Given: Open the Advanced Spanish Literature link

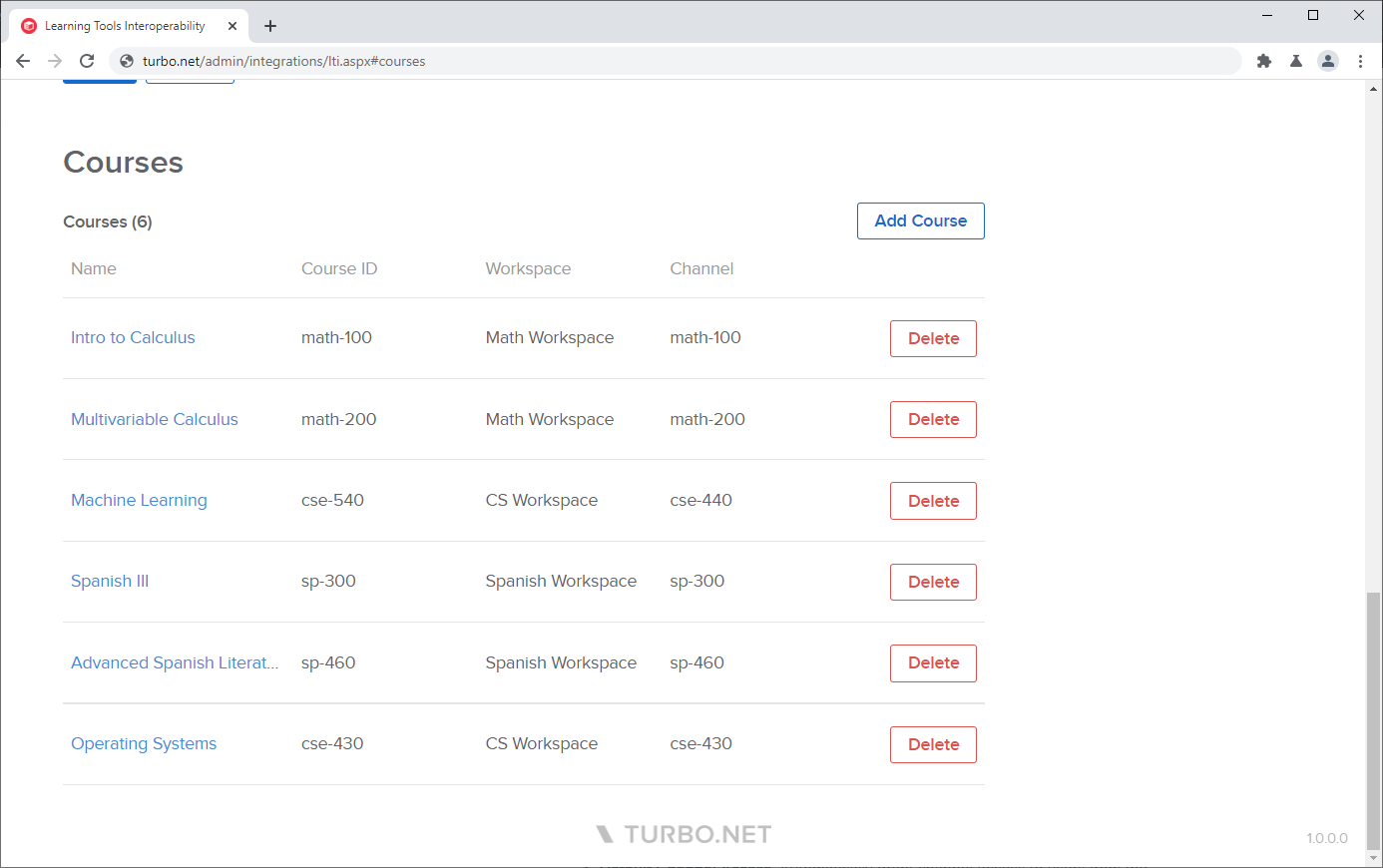Looking at the screenshot, I should pyautogui.click(x=175, y=662).
